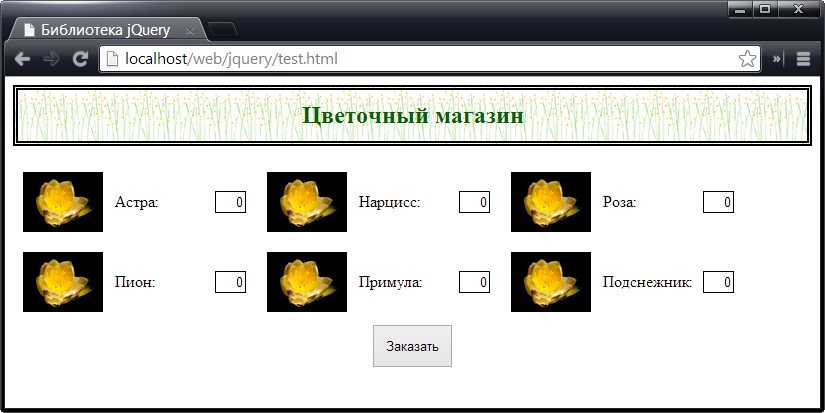The width and height of the screenshot is (825, 413).
Task: Minimize the browser window
Action: tap(740, 9)
